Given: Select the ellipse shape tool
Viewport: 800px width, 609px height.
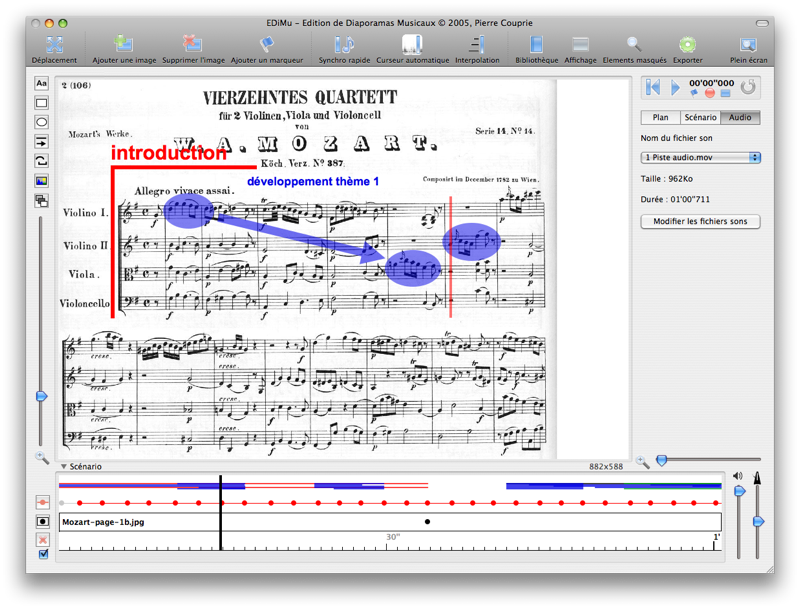Looking at the screenshot, I should (x=41, y=122).
